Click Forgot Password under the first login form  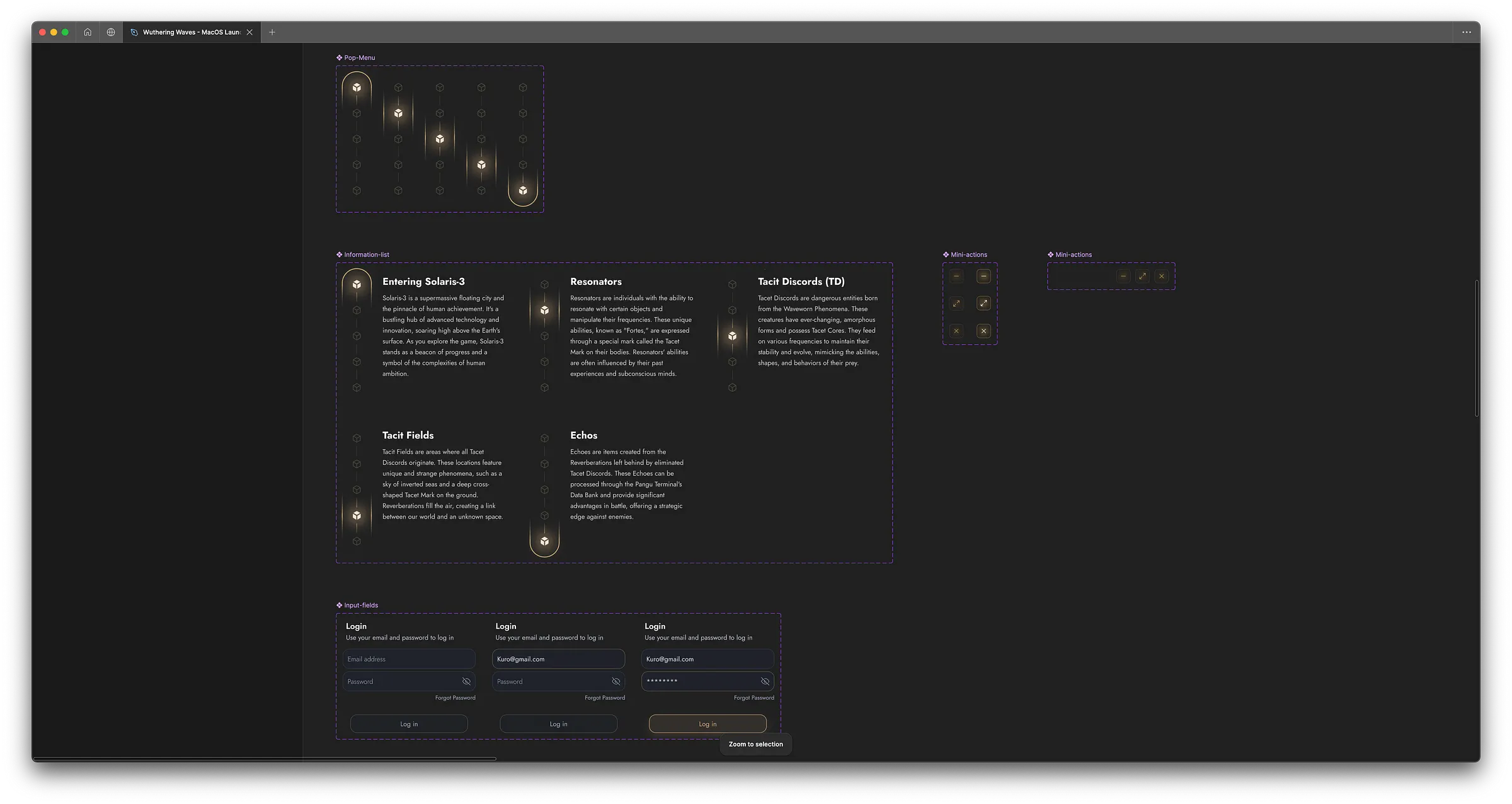pyautogui.click(x=455, y=698)
